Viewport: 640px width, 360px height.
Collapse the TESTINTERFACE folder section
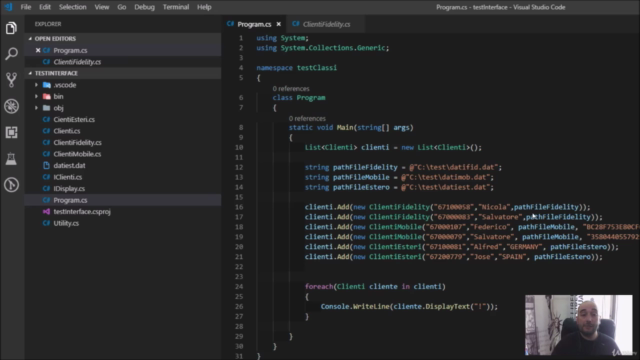pyautogui.click(x=123, y=73)
